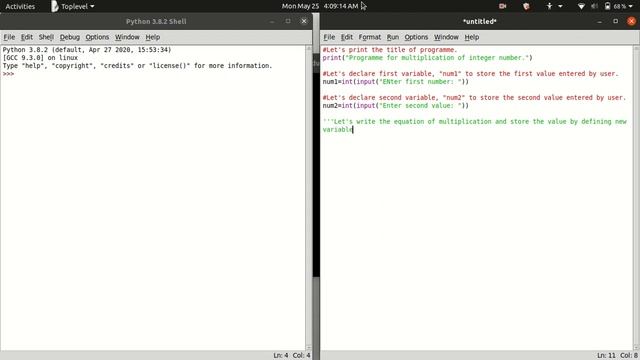Open Debug menu in Python Shell window
Screen dimensions: 640x360
tap(69, 37)
